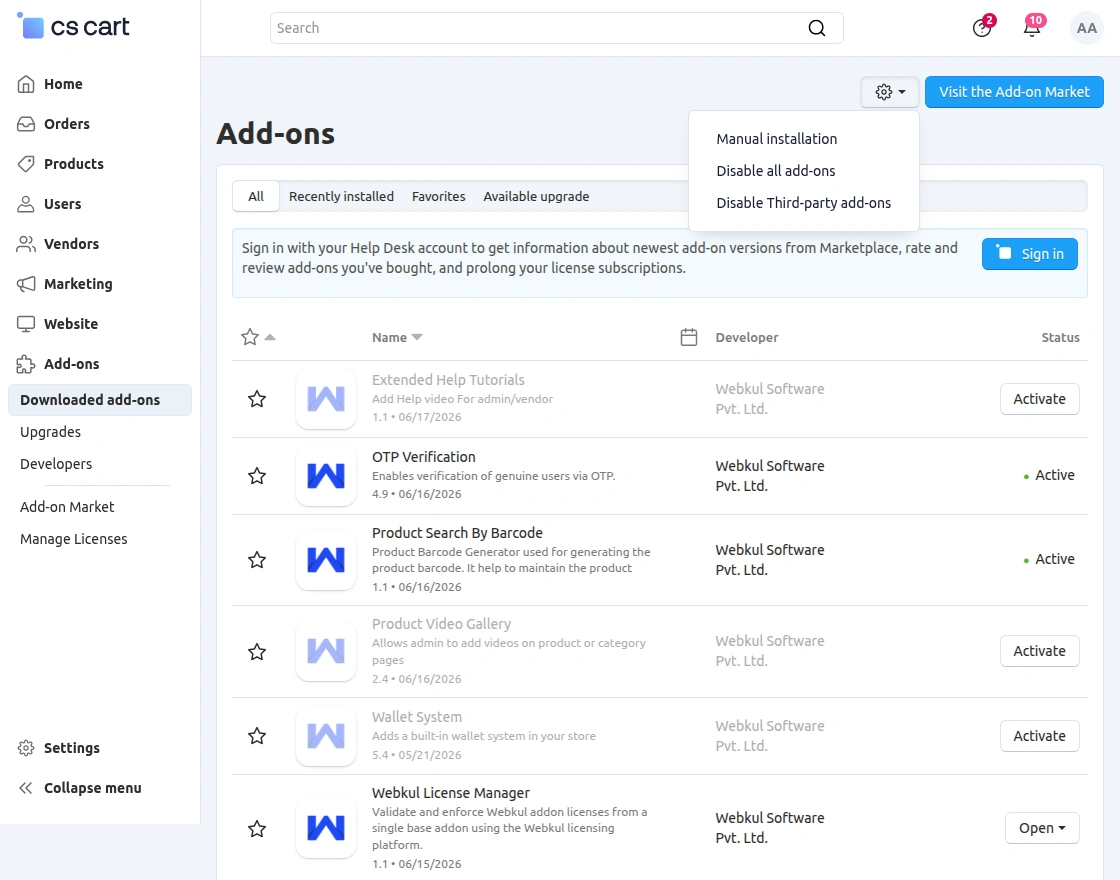This screenshot has height=880, width=1120.
Task: Click the Extended Help Tutorials add-on logo
Action: [326, 399]
